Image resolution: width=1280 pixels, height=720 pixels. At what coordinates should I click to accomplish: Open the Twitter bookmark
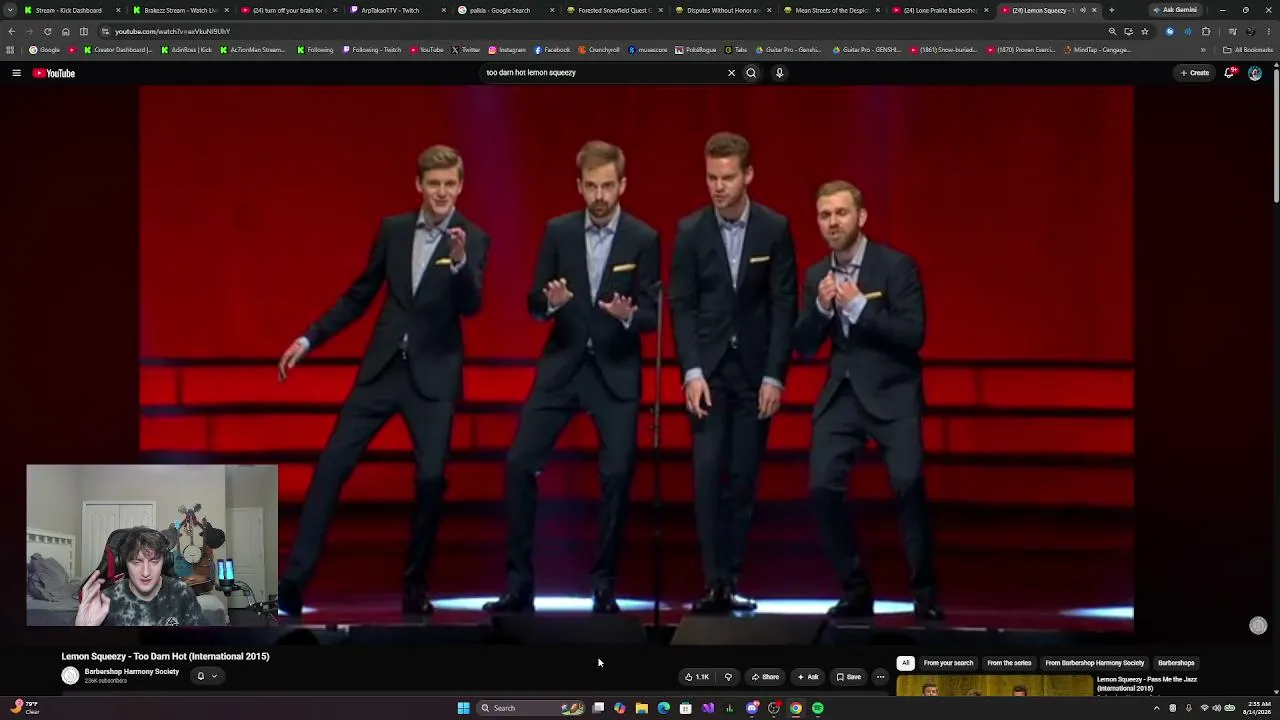point(466,50)
